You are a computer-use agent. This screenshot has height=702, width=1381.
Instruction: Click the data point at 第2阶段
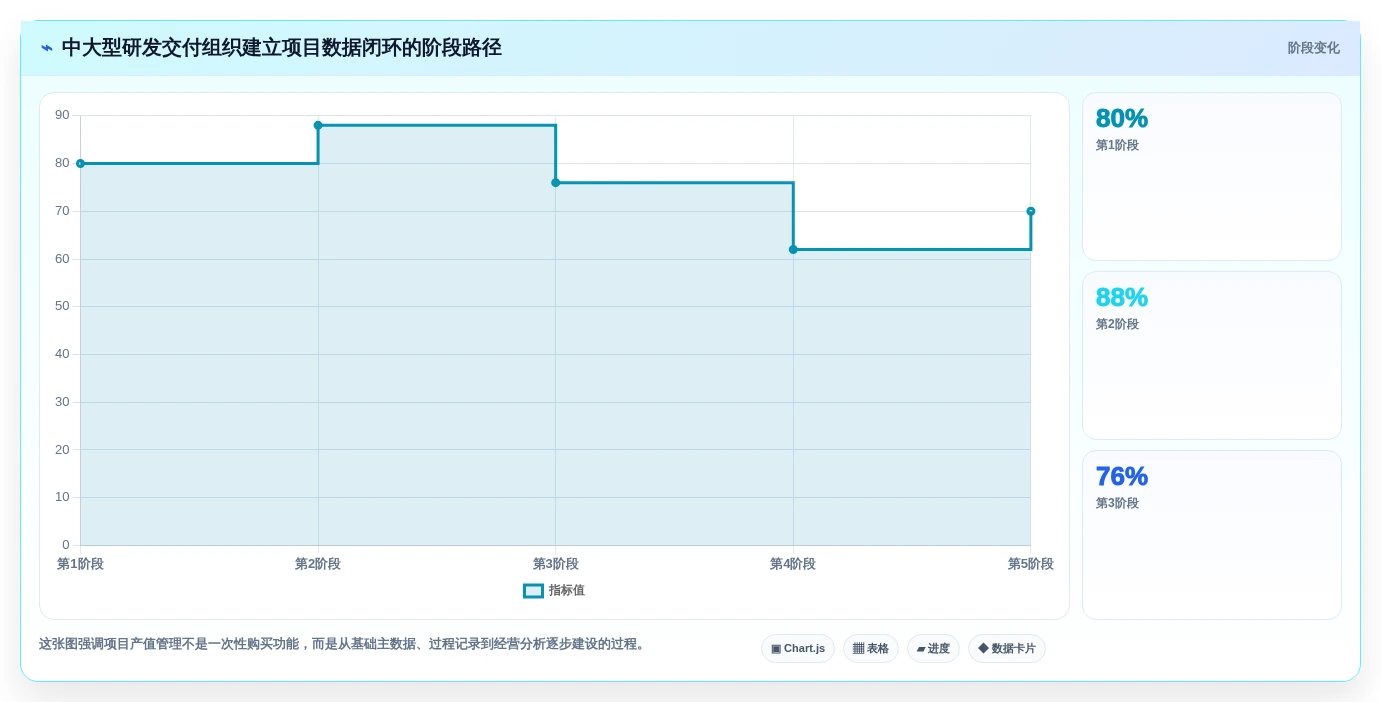(x=318, y=125)
